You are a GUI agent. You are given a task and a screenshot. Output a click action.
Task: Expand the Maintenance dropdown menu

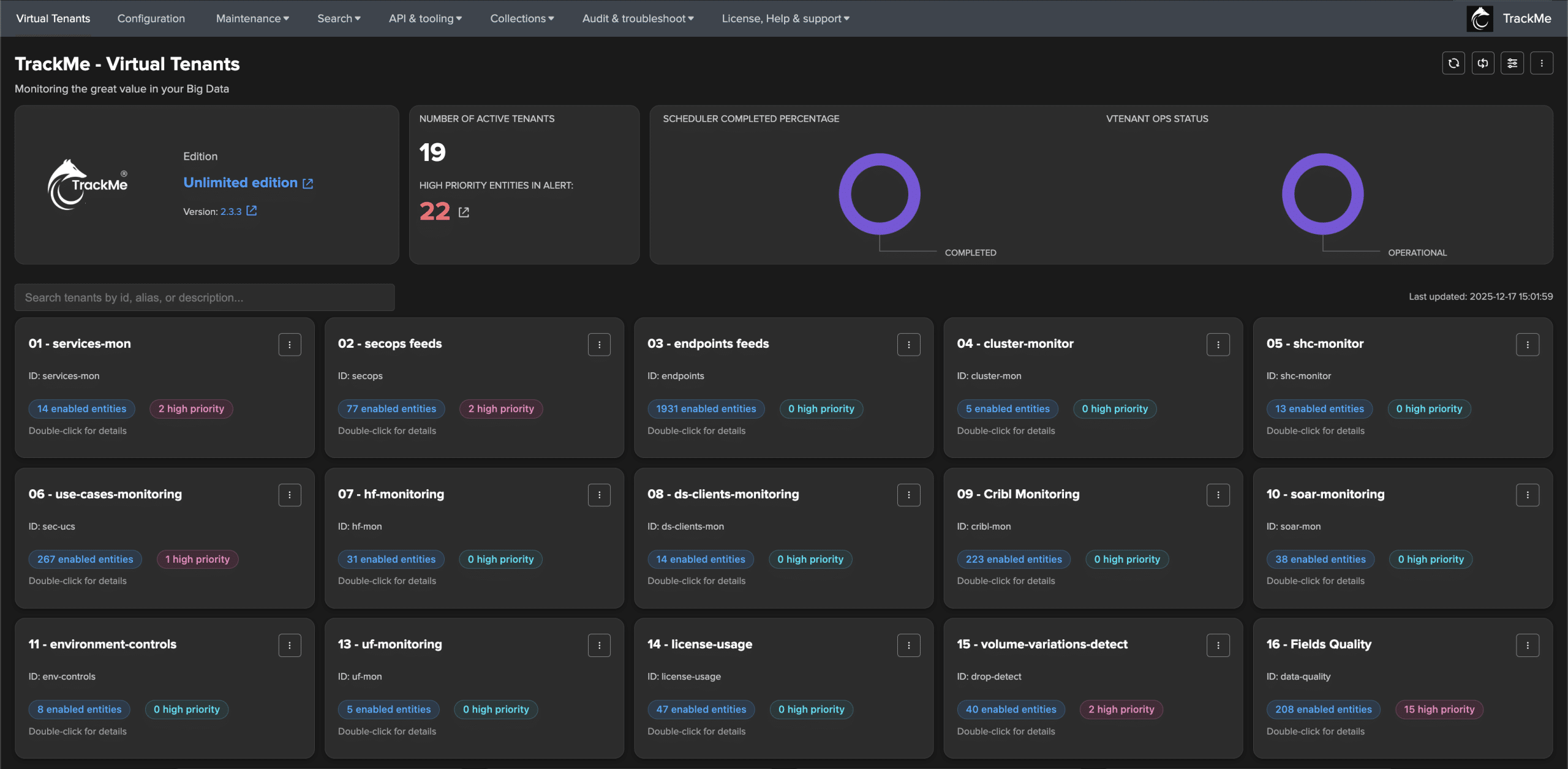tap(252, 18)
